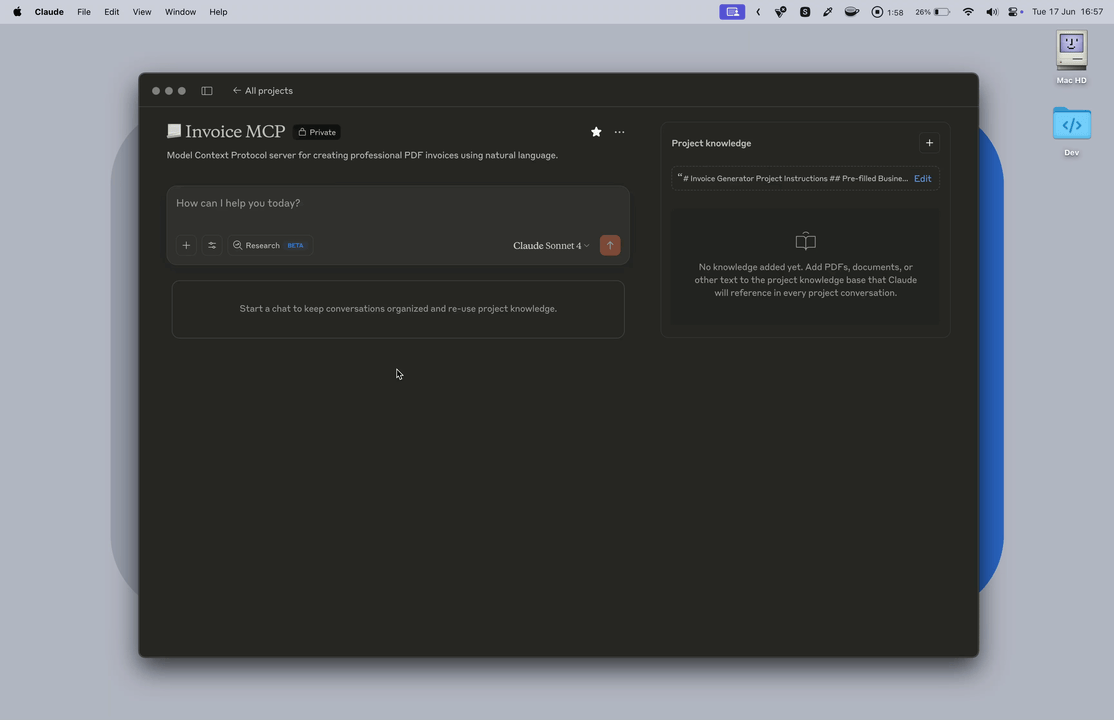This screenshot has height=720, width=1114.
Task: Open project options via the ellipsis icon
Action: [x=619, y=131]
